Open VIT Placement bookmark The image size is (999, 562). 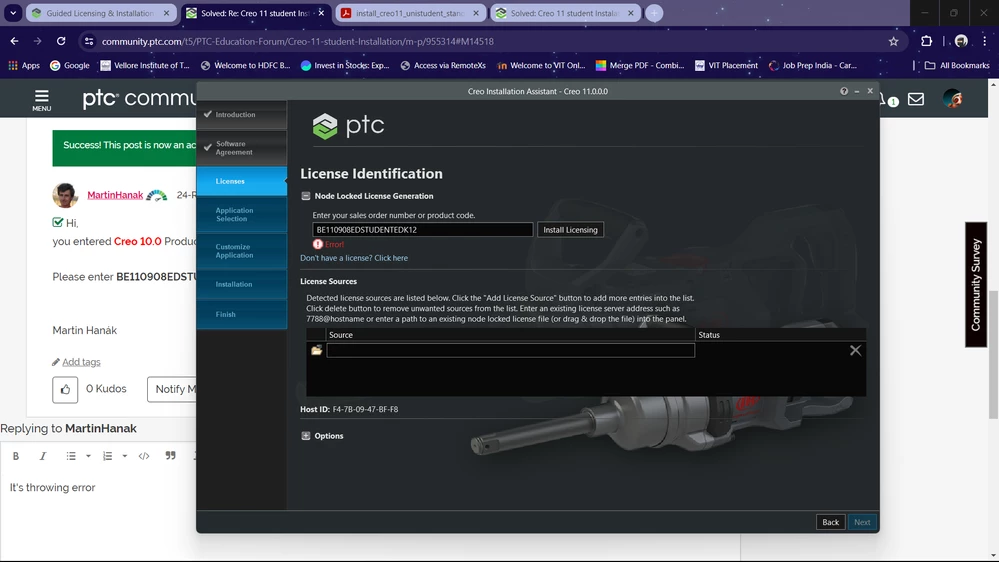[726, 66]
